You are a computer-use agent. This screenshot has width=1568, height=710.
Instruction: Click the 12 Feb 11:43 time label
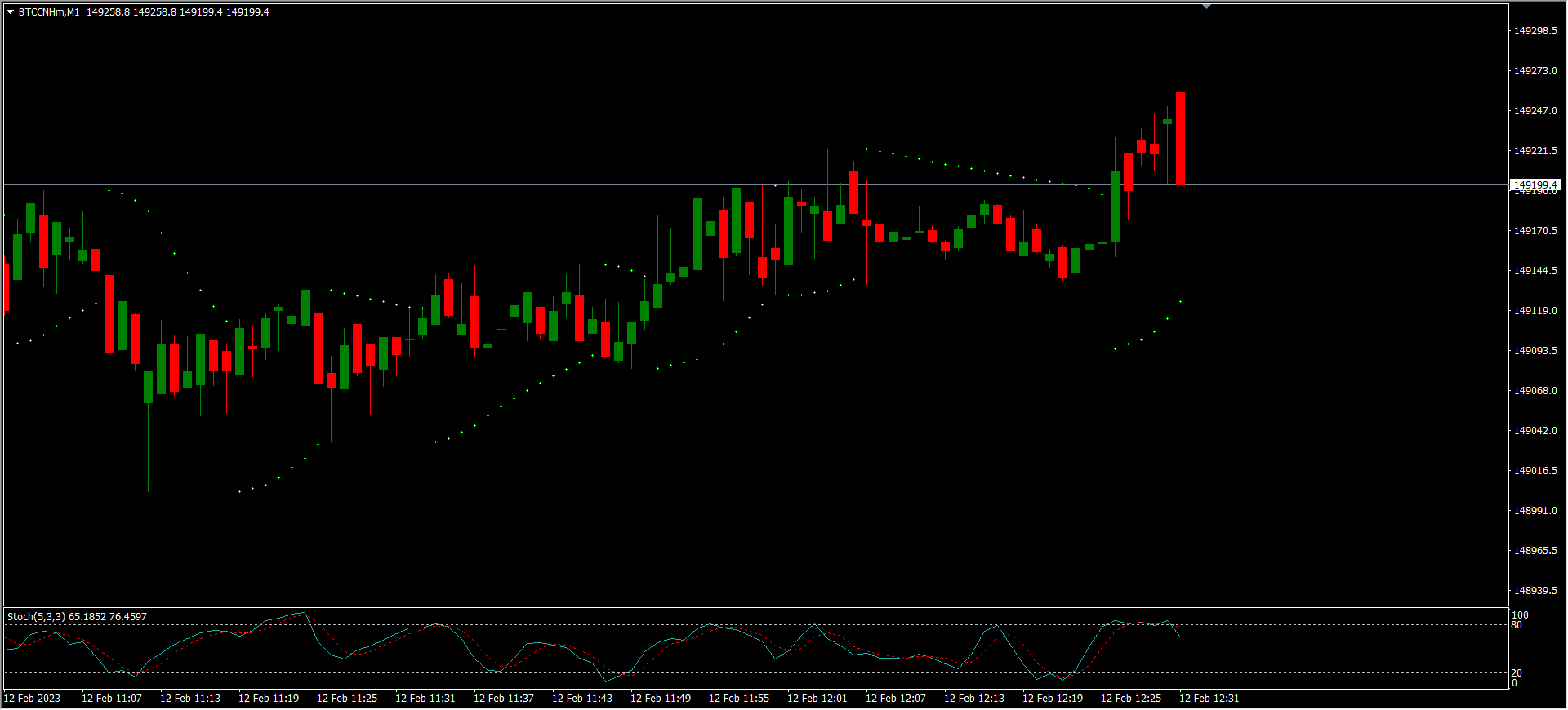582,699
